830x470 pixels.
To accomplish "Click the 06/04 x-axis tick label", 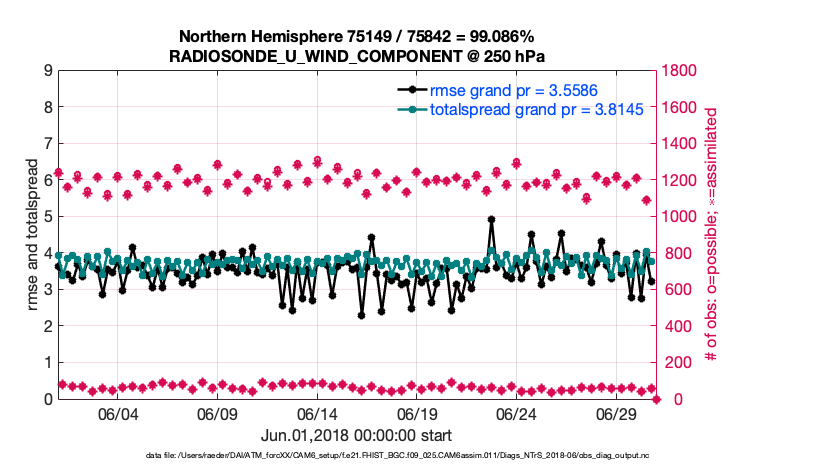I will (x=116, y=414).
